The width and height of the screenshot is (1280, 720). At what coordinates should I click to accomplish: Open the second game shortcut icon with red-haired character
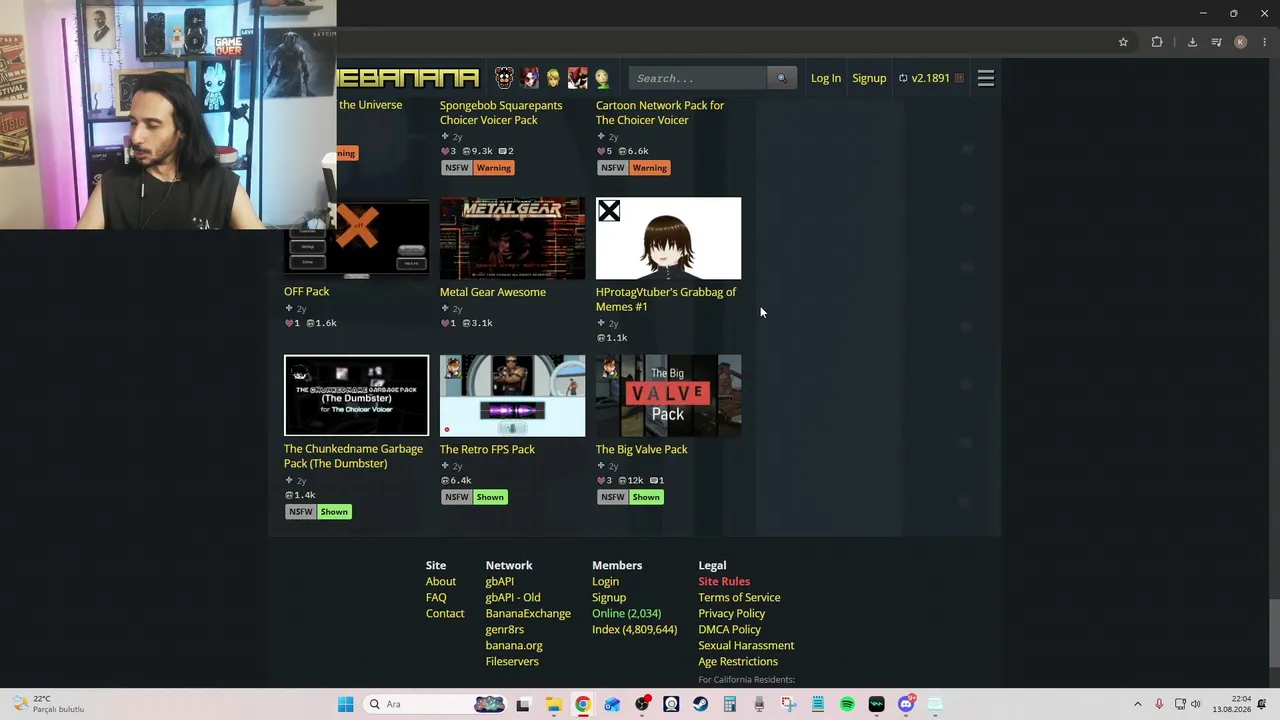click(x=529, y=78)
